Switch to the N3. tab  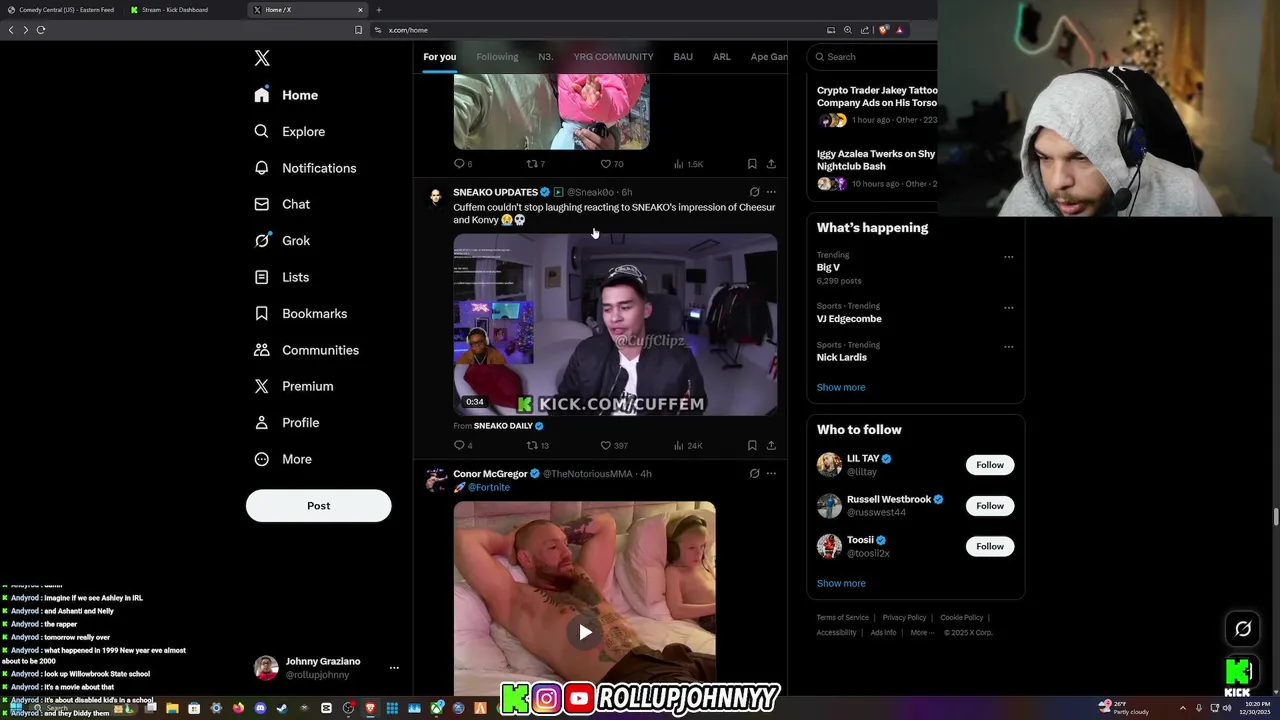(x=546, y=57)
